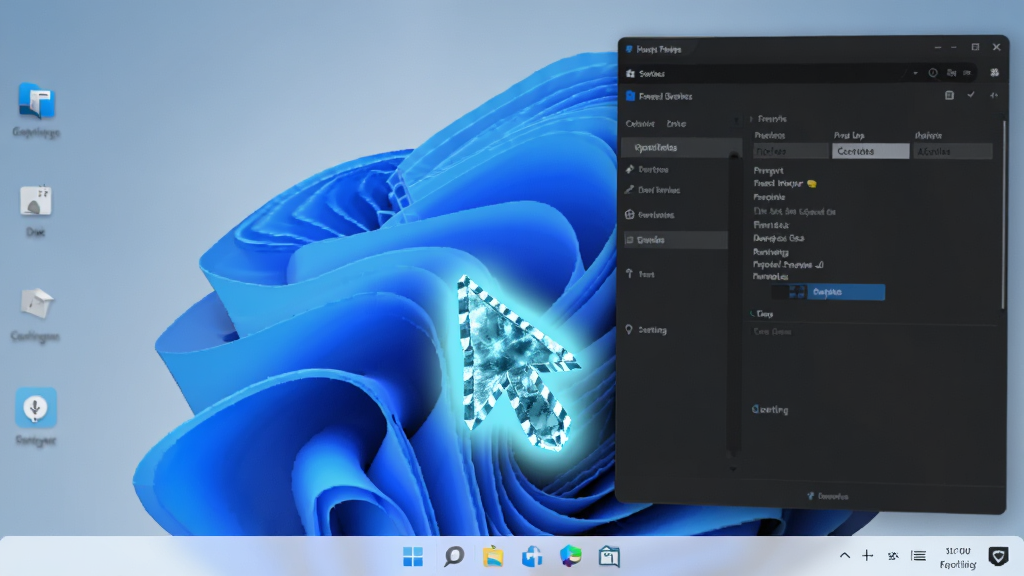This screenshot has width=1024, height=576.
Task: Click the small thumbnail left of blue button
Action: 797,292
